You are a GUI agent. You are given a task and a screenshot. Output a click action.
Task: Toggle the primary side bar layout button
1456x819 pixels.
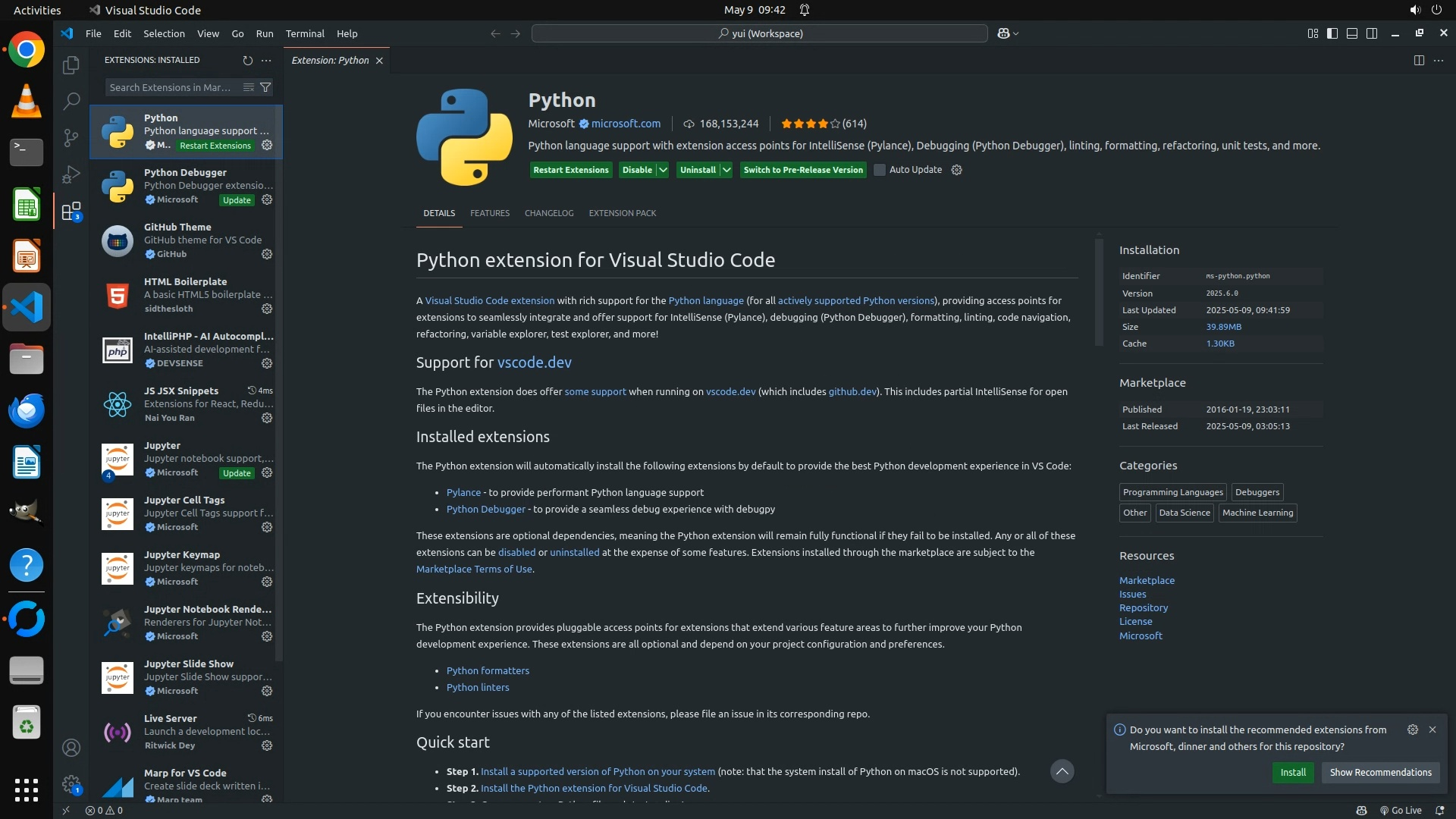[1332, 33]
